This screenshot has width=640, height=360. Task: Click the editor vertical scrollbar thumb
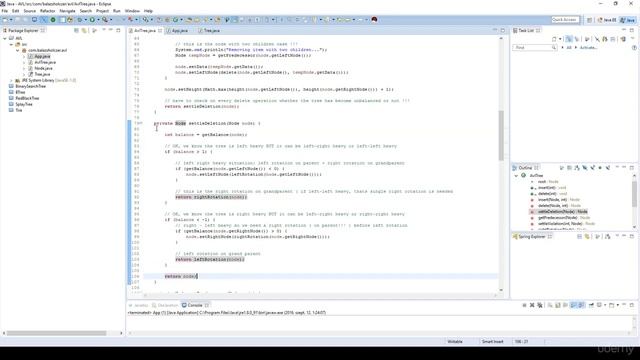(x=501, y=136)
